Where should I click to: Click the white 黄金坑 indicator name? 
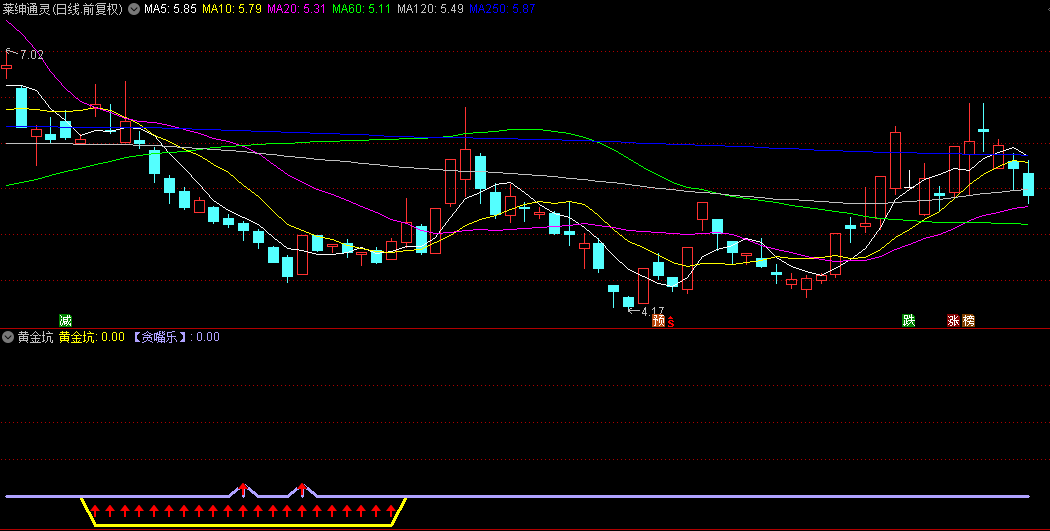pos(35,337)
